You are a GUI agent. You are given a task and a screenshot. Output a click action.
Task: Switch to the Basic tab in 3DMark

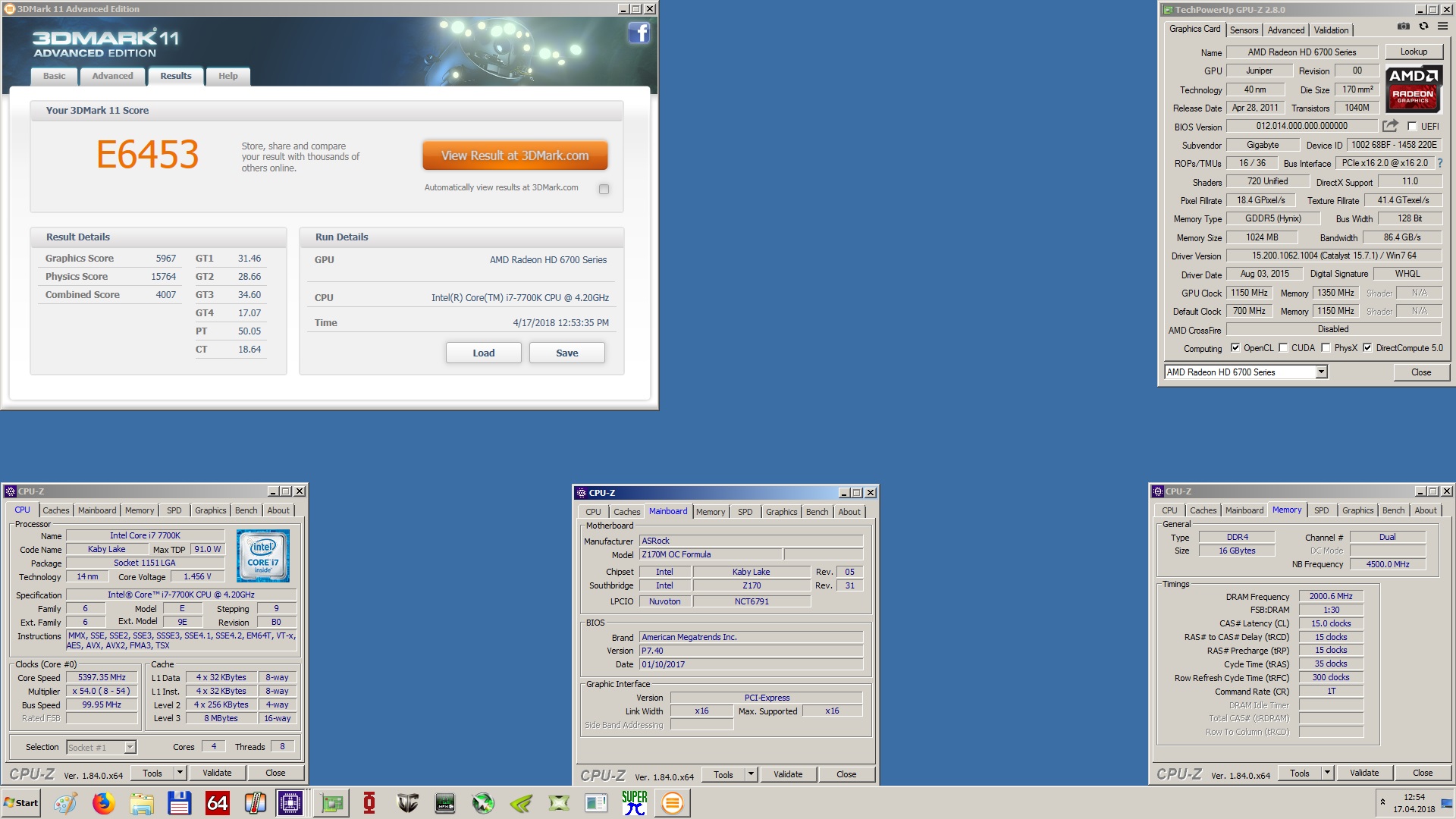pos(54,76)
